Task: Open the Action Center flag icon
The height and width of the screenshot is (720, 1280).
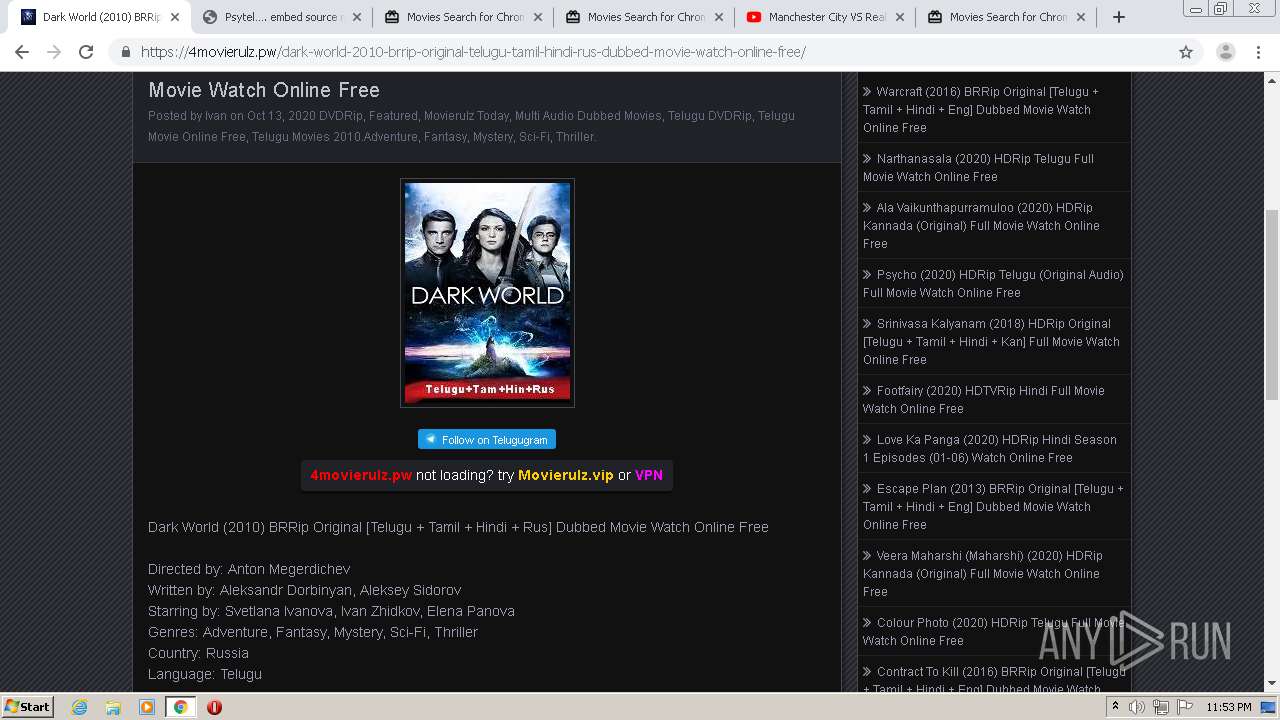Action: pos(1185,707)
